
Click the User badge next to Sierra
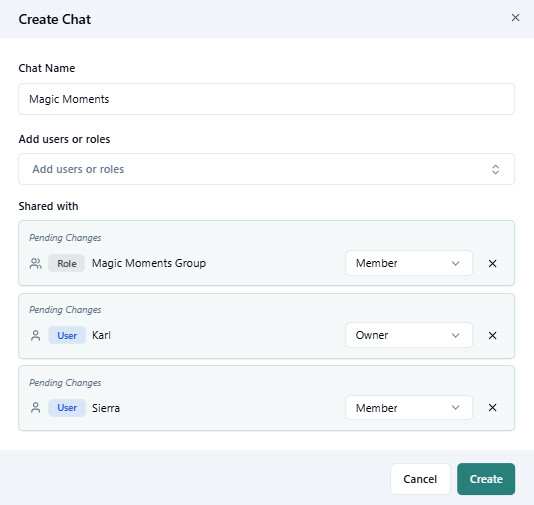click(67, 408)
